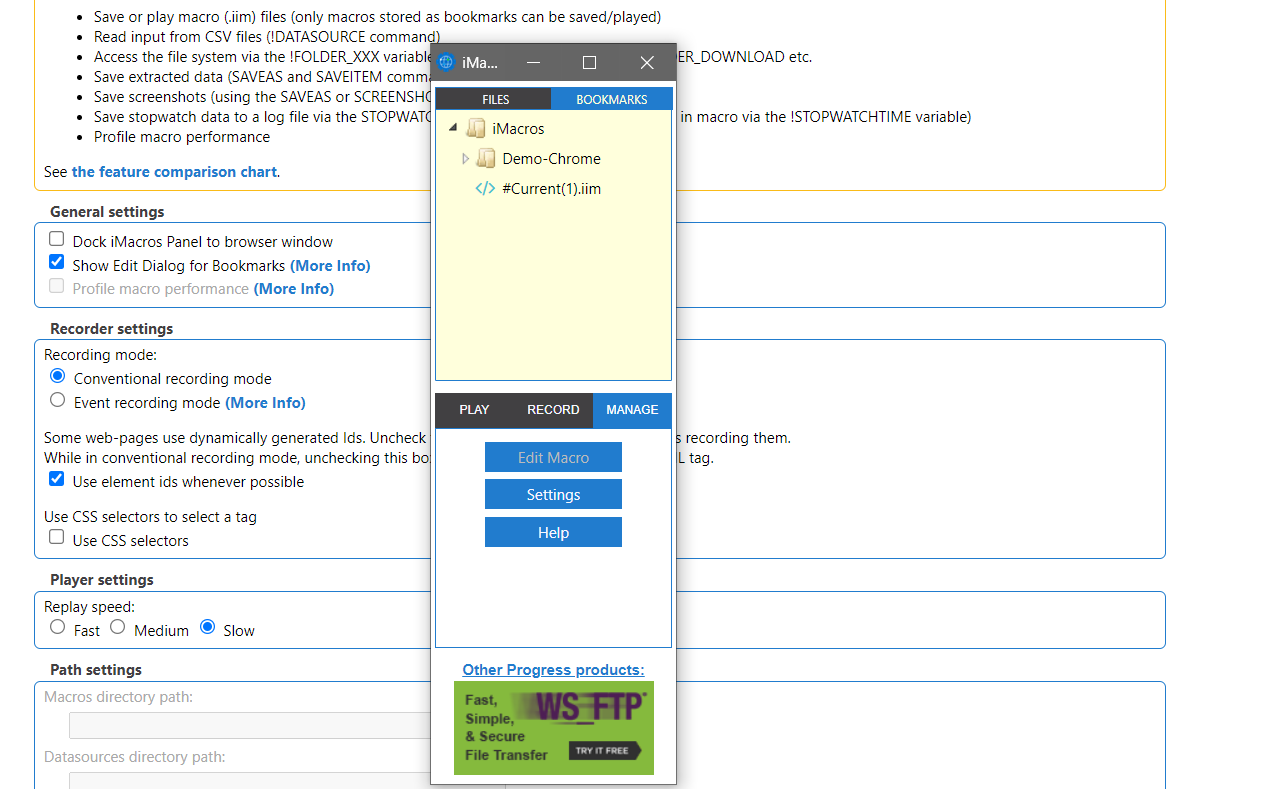Screen dimensions: 1263x789
Task: Uncheck Use element ids whenever possible
Action: 56,478
